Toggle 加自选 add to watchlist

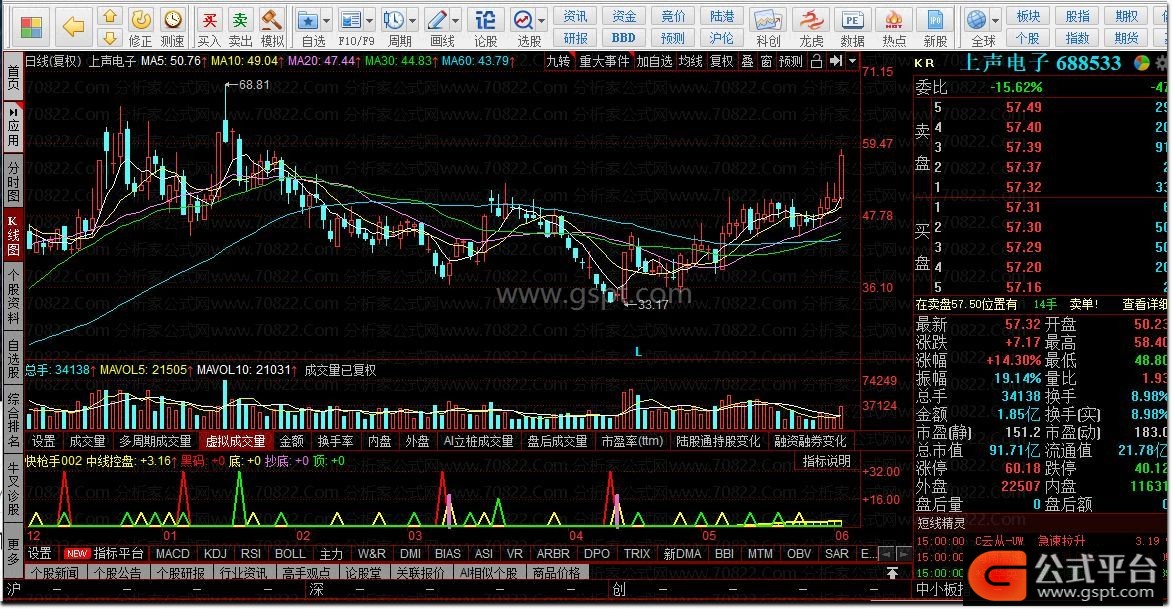[655, 61]
